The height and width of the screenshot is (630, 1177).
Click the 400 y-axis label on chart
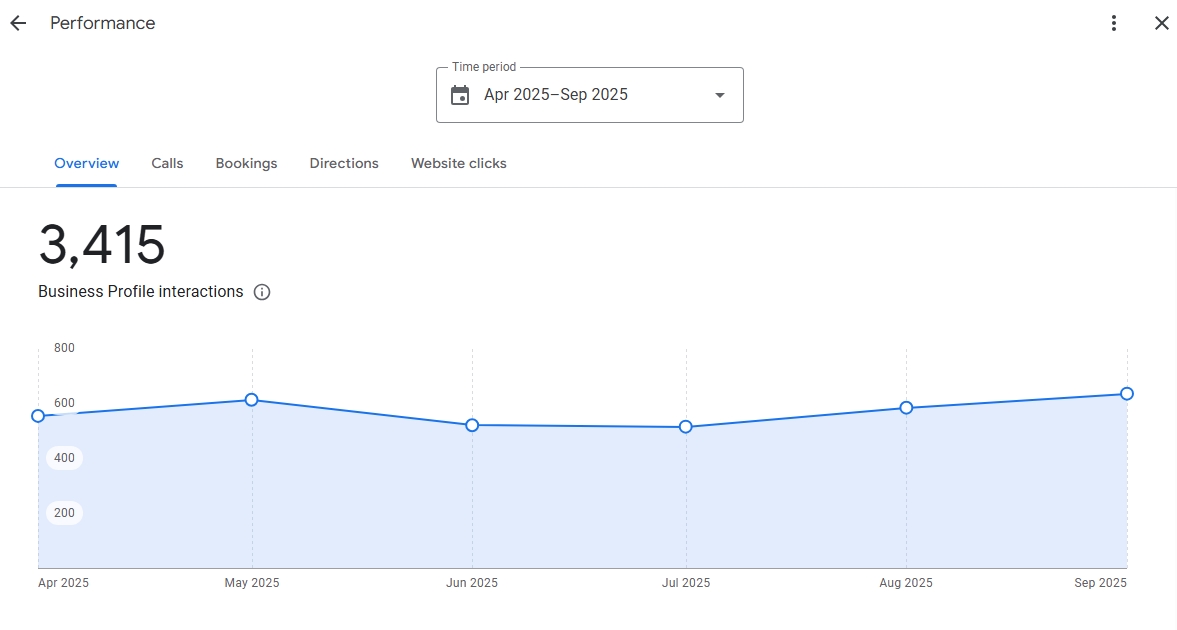pos(64,458)
